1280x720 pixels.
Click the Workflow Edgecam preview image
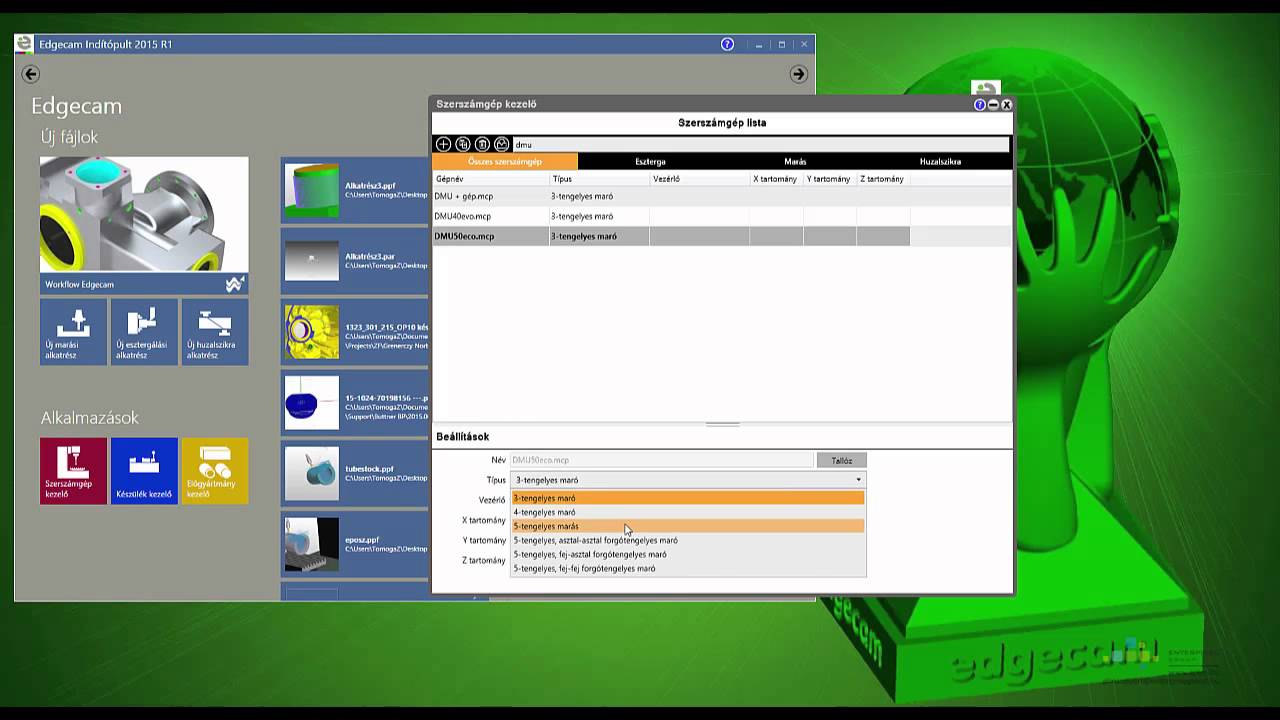click(144, 214)
